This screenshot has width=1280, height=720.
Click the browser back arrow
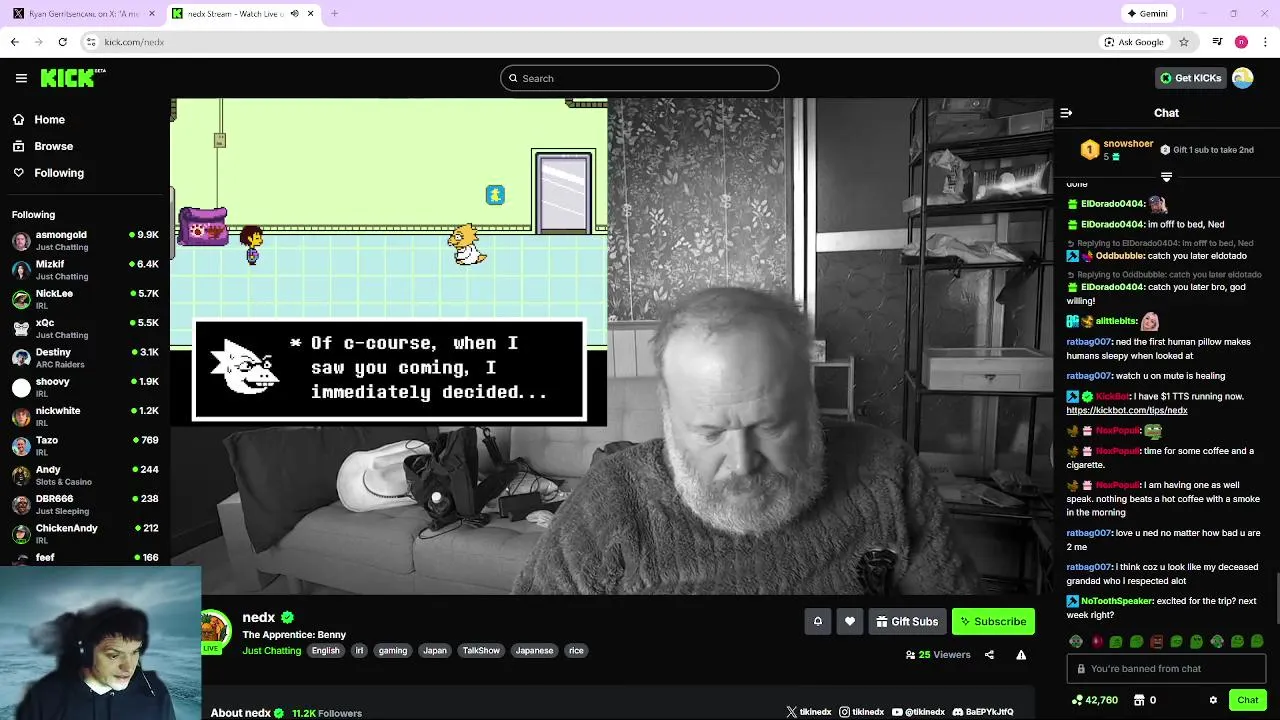pos(14,42)
